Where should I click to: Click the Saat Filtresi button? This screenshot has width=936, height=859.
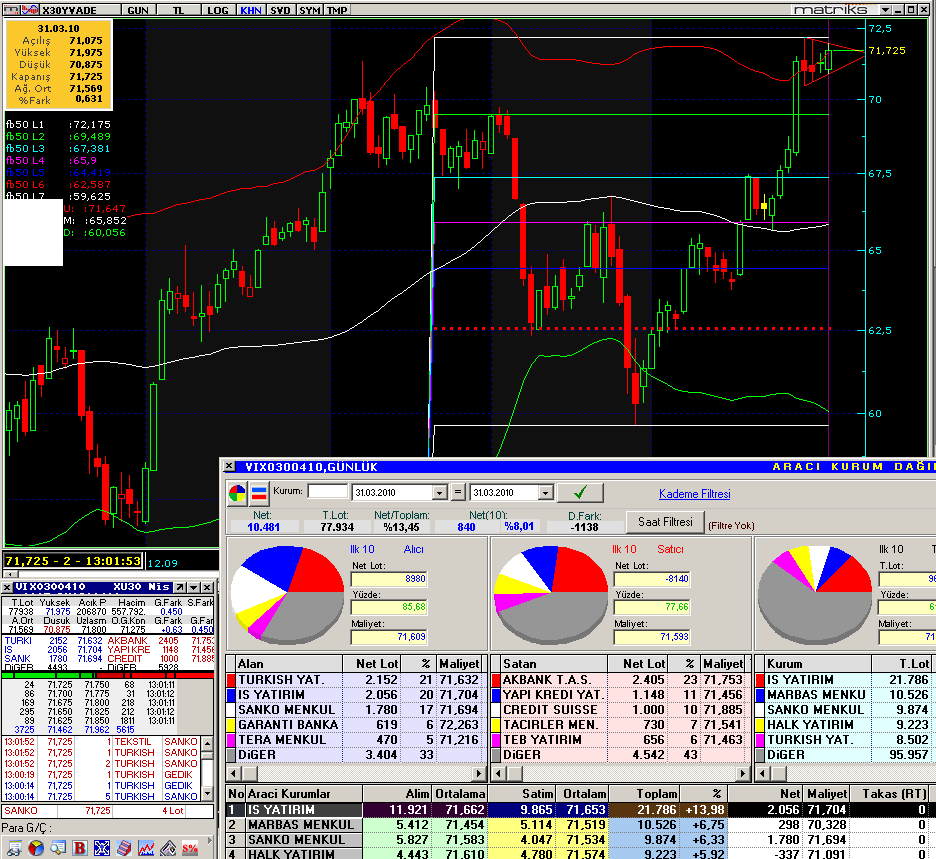pos(665,522)
